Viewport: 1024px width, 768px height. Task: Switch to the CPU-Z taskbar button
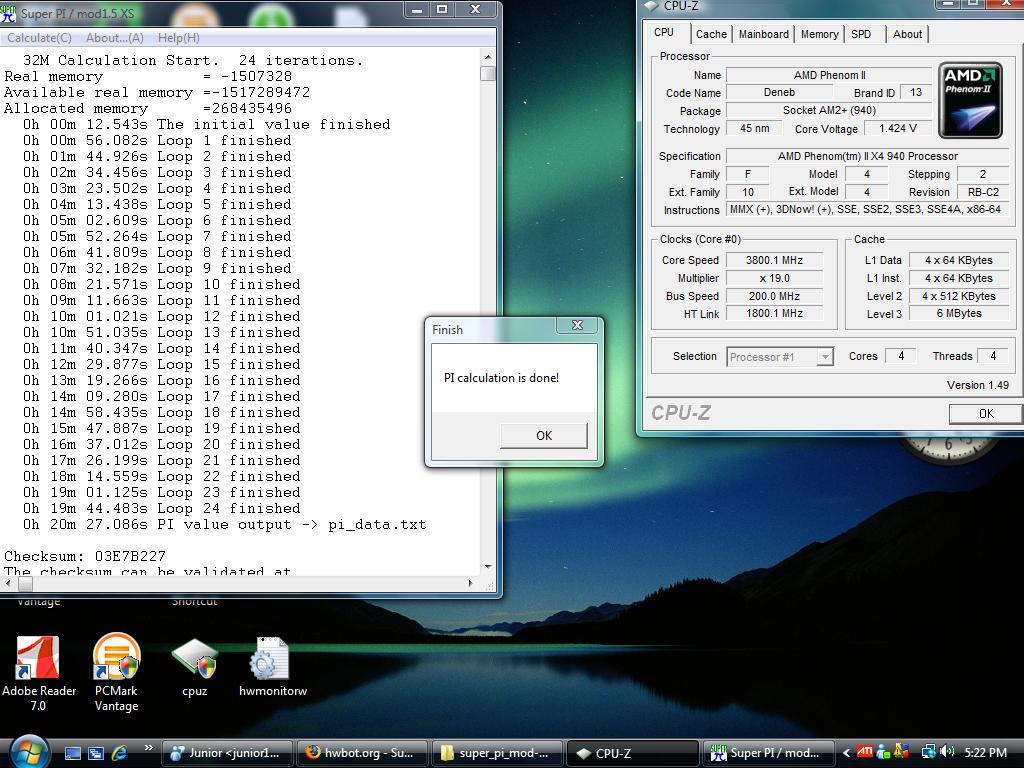pos(631,753)
